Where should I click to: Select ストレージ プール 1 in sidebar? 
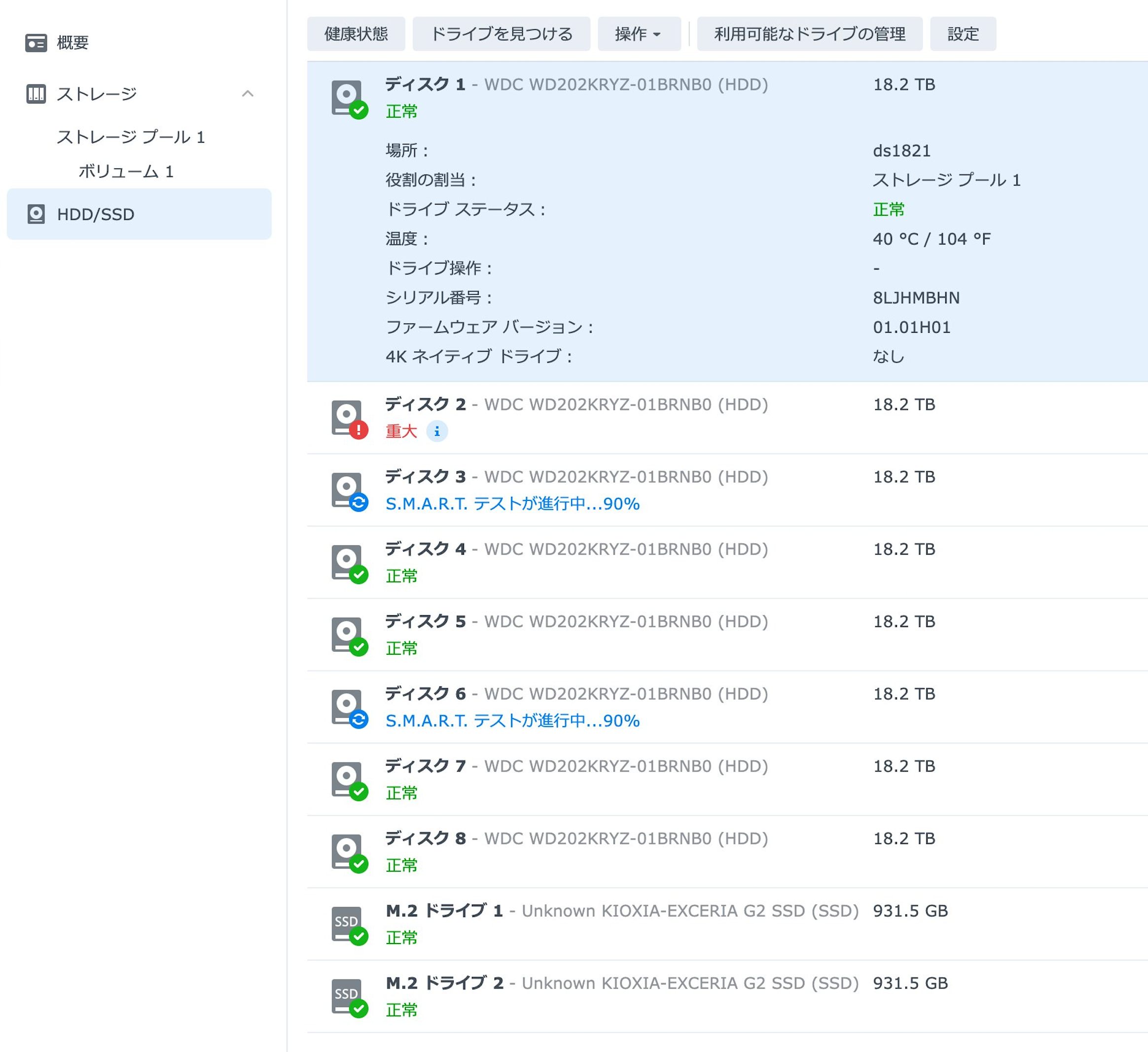tap(130, 137)
